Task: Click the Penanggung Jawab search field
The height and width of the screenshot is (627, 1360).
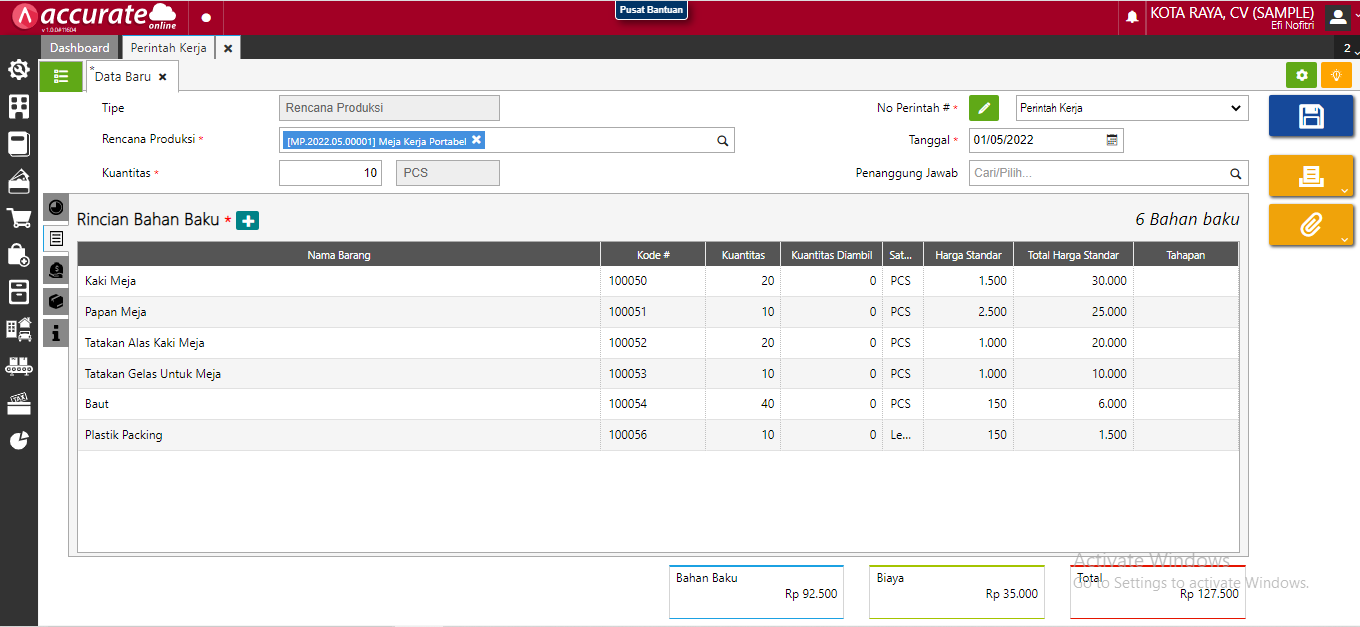Action: pos(1108,173)
